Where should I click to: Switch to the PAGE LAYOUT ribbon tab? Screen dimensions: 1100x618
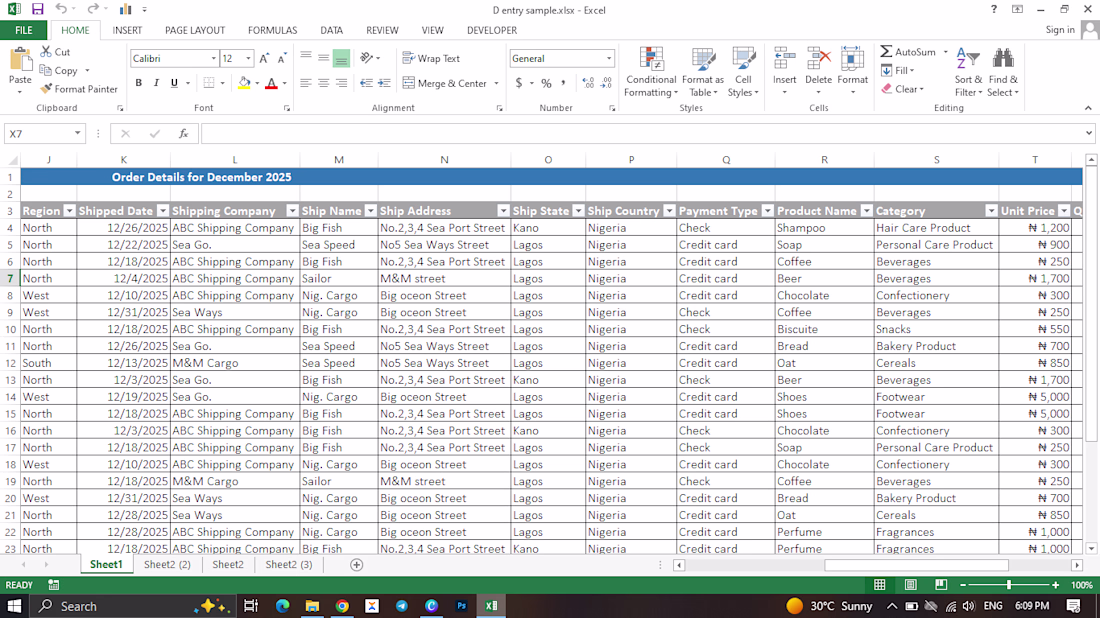195,30
